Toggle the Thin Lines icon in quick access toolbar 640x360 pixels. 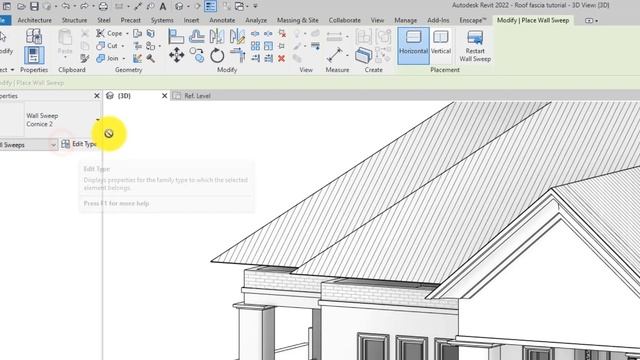pos(210,6)
